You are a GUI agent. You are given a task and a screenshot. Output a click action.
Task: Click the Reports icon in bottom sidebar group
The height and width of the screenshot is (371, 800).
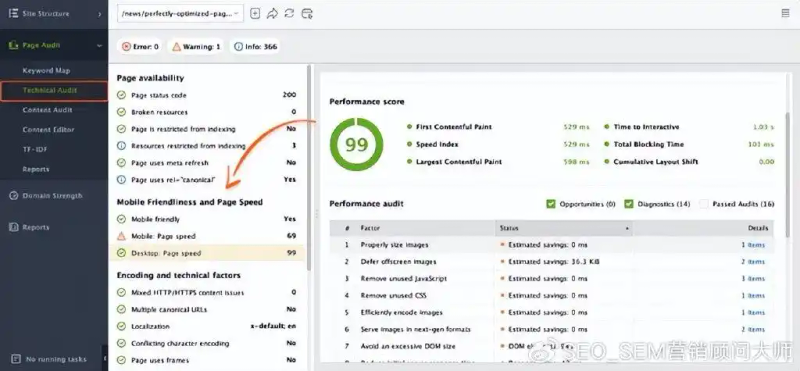(x=14, y=228)
